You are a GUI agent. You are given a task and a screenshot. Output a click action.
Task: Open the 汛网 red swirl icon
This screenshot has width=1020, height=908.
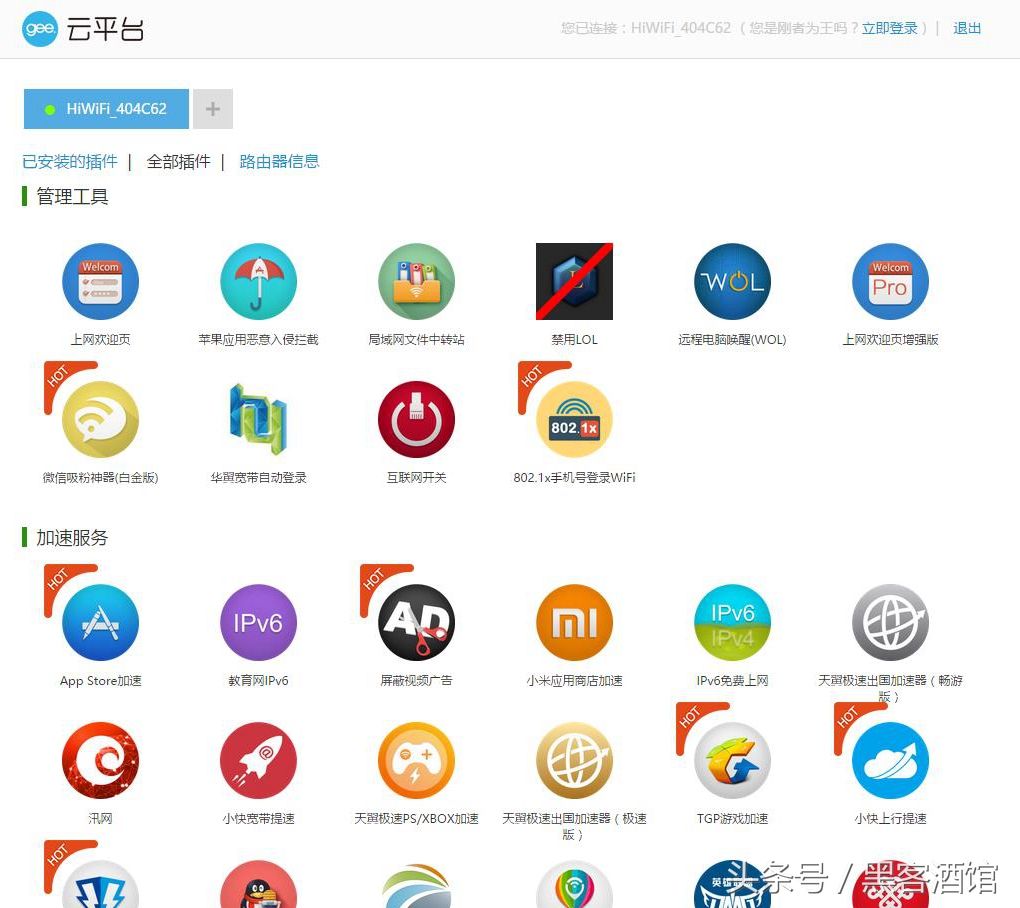pos(100,760)
